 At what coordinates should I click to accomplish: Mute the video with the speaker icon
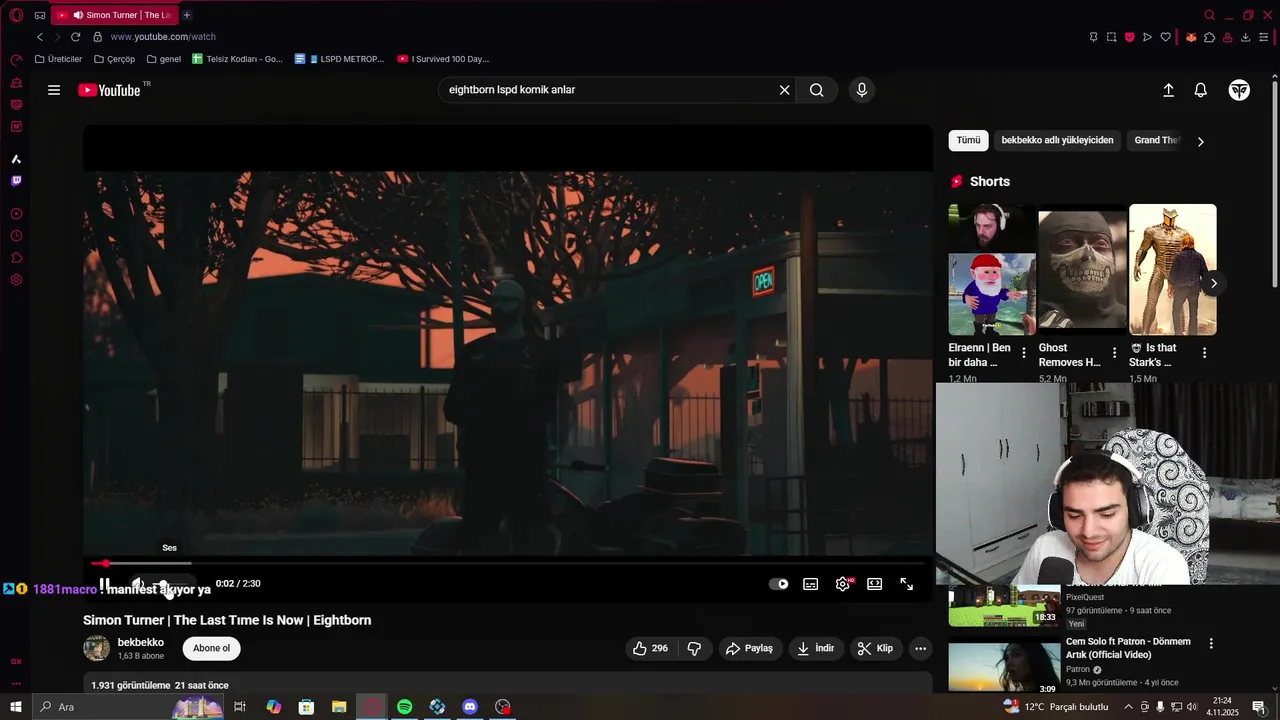point(138,584)
